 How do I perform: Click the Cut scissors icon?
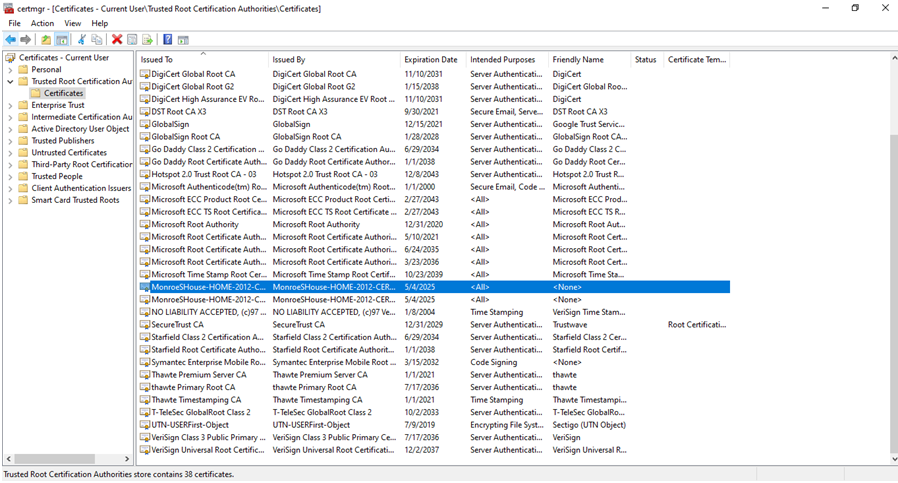point(82,40)
